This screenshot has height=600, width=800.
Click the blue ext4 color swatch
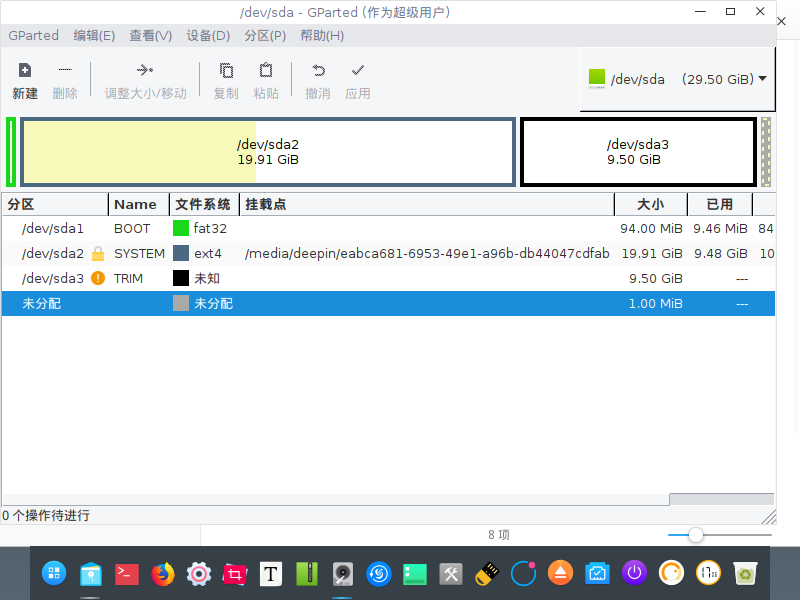point(181,253)
